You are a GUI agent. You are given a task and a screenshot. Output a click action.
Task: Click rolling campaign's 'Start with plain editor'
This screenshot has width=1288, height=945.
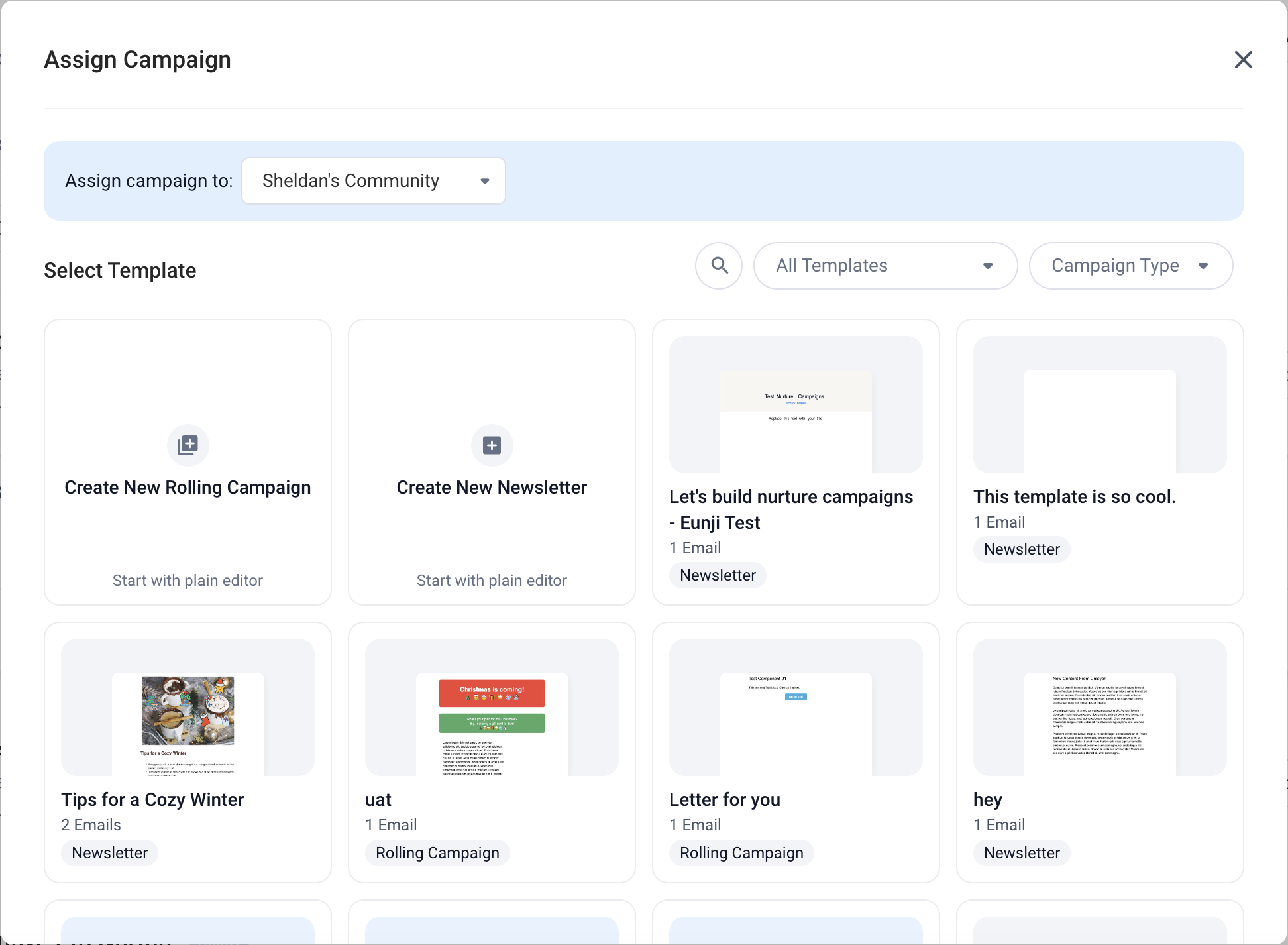pyautogui.click(x=188, y=581)
